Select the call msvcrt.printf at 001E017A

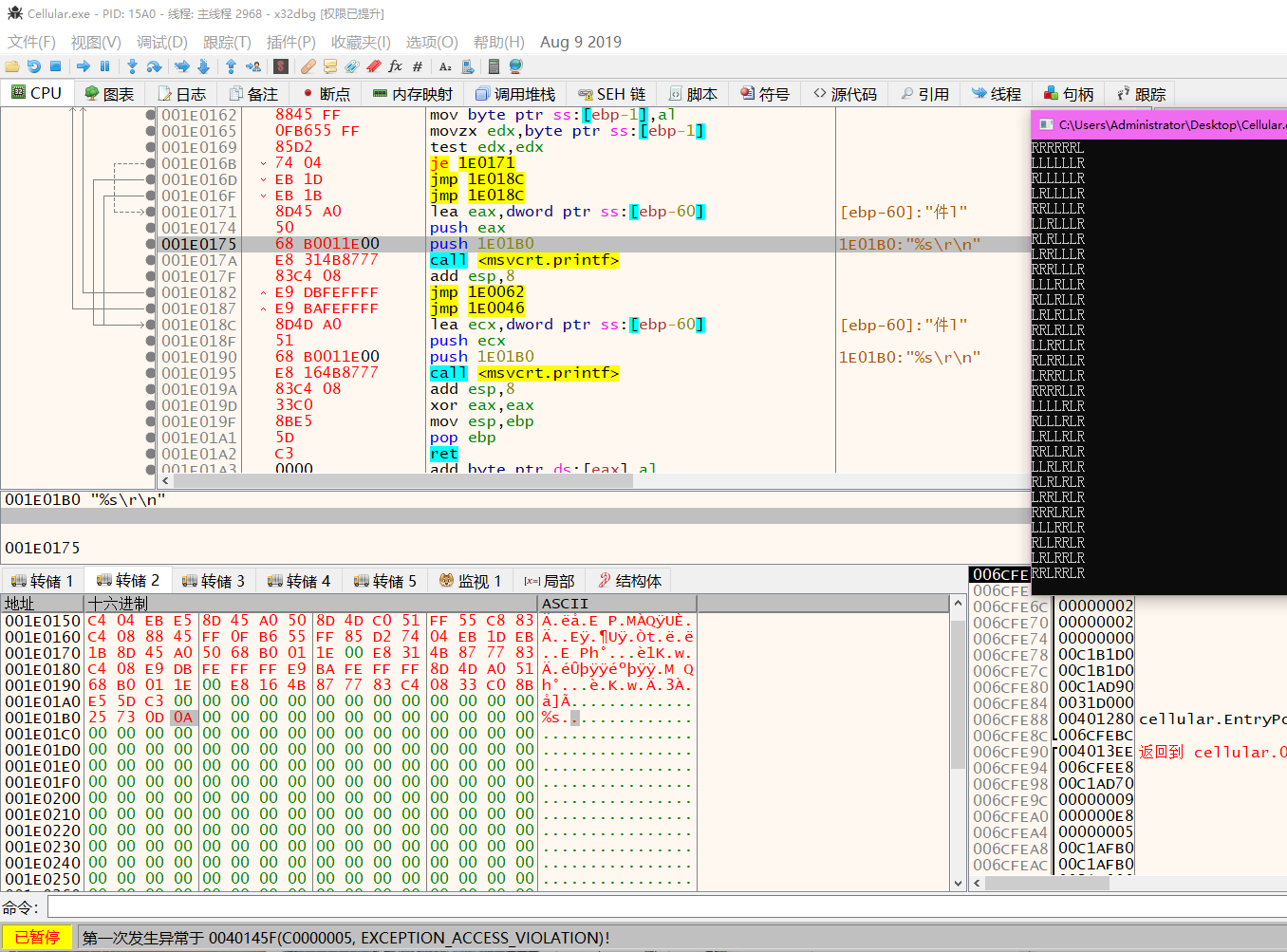[x=524, y=260]
